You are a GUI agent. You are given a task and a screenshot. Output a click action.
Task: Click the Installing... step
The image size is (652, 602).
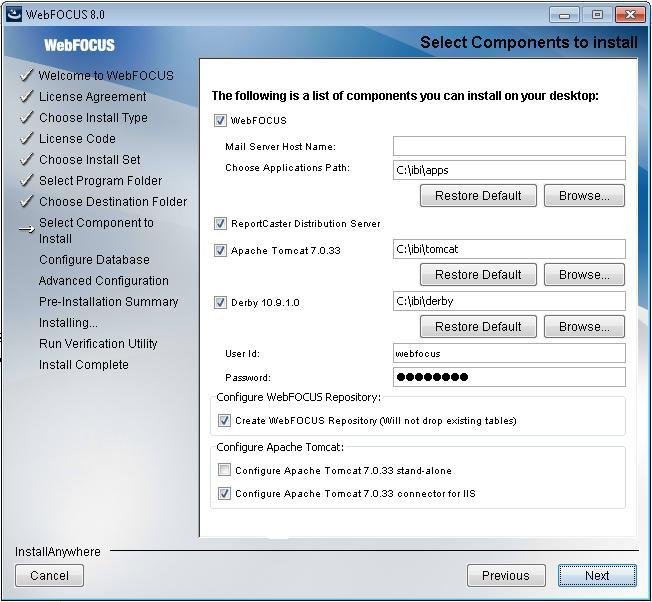(68, 323)
